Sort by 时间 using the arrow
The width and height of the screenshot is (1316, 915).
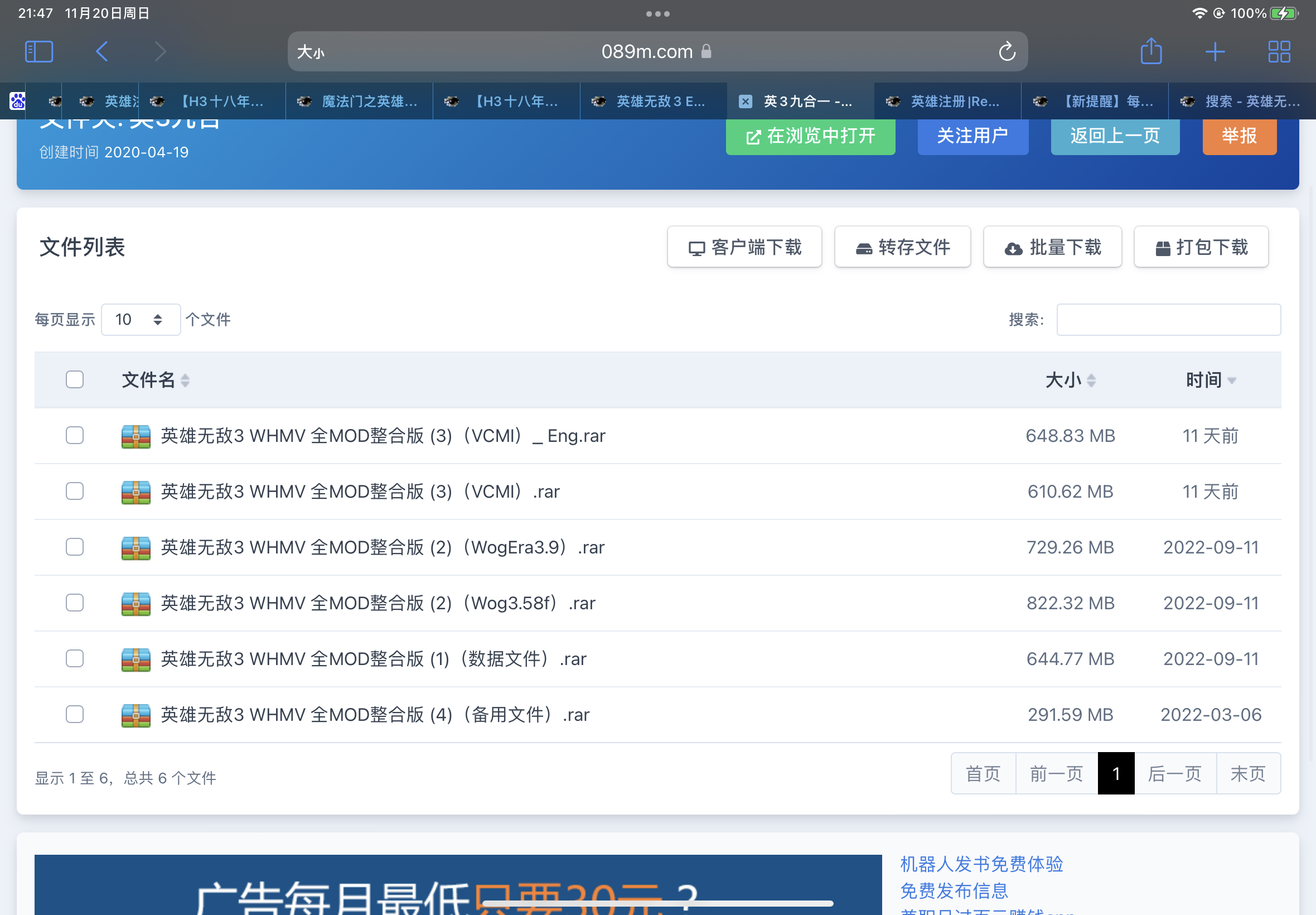pyautogui.click(x=1232, y=381)
